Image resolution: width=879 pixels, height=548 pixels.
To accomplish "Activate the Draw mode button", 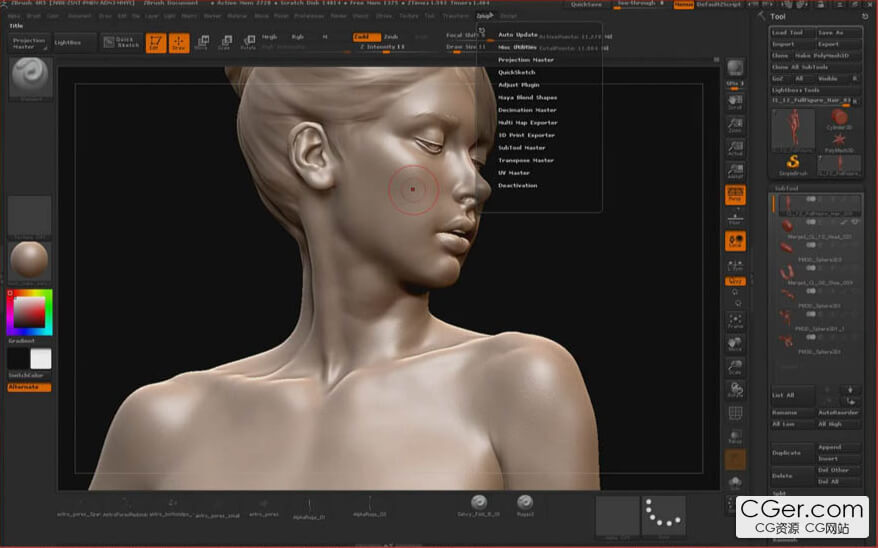I will click(179, 43).
